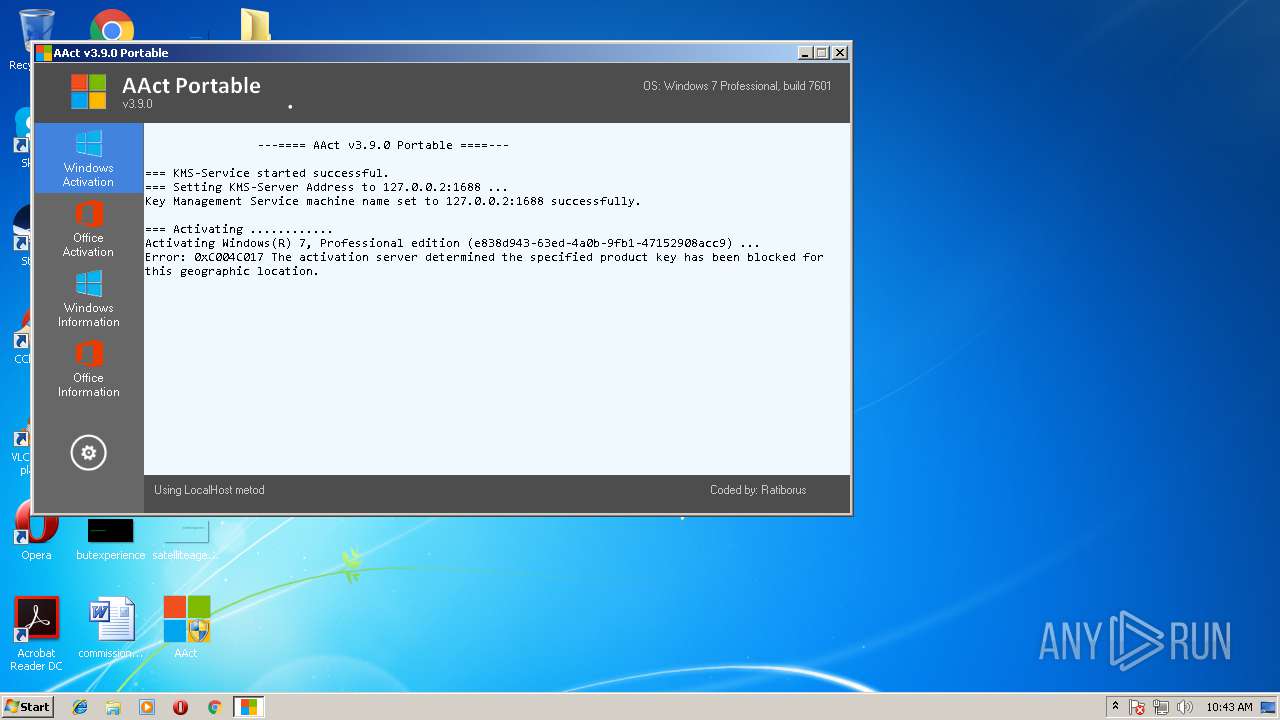Open the satelliteage desktop file
This screenshot has height=720, width=1280.
pos(186,538)
